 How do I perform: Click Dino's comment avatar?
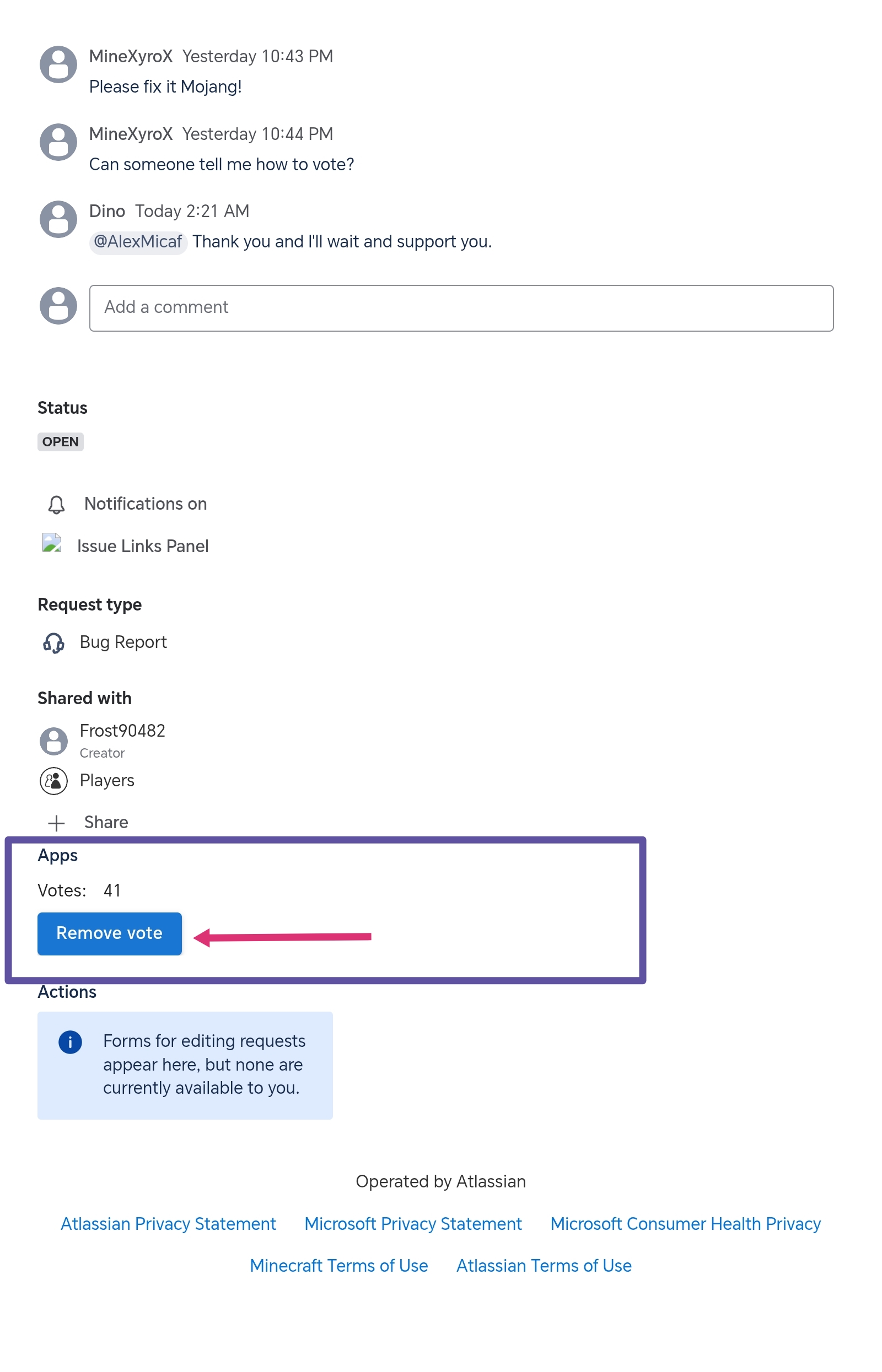coord(58,219)
